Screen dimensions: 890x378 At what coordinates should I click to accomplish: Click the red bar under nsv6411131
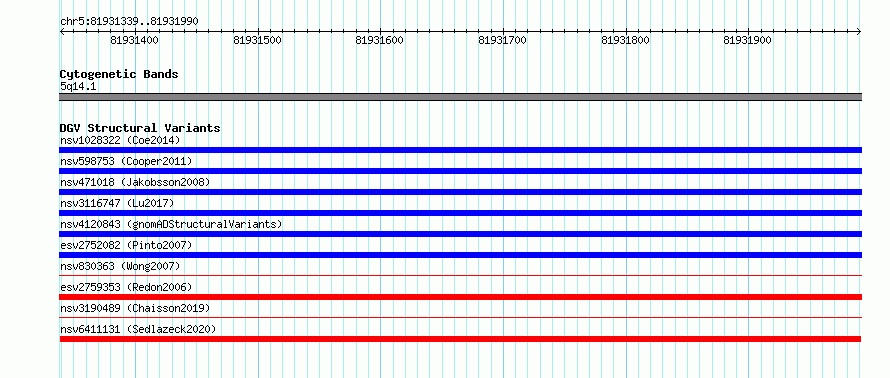coord(460,339)
